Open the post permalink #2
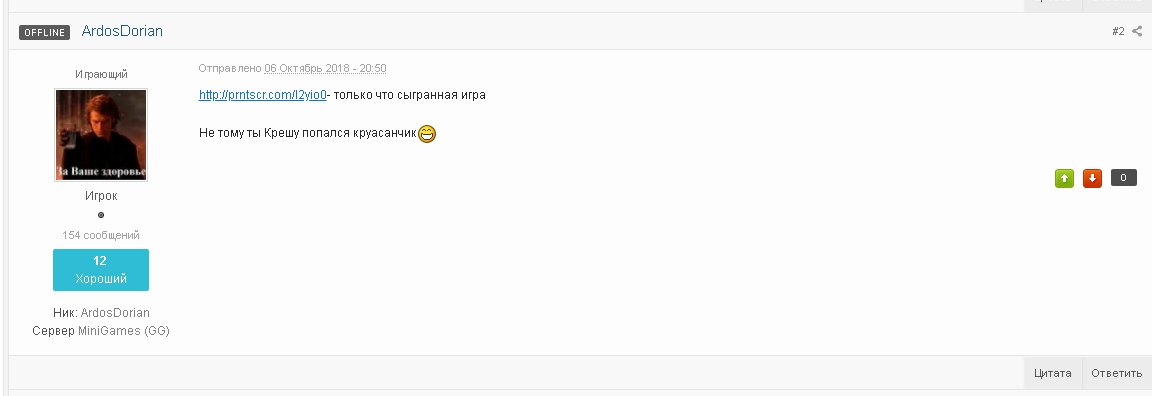 (x=1118, y=31)
